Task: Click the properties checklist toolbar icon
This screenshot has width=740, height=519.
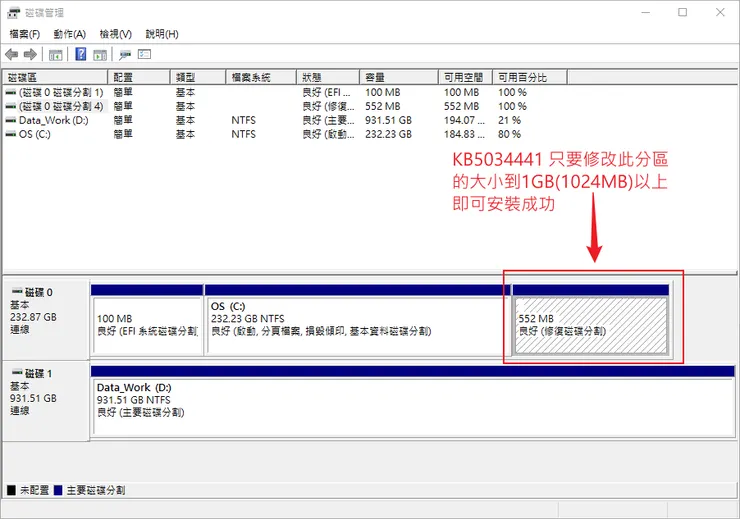Action: pyautogui.click(x=144, y=54)
